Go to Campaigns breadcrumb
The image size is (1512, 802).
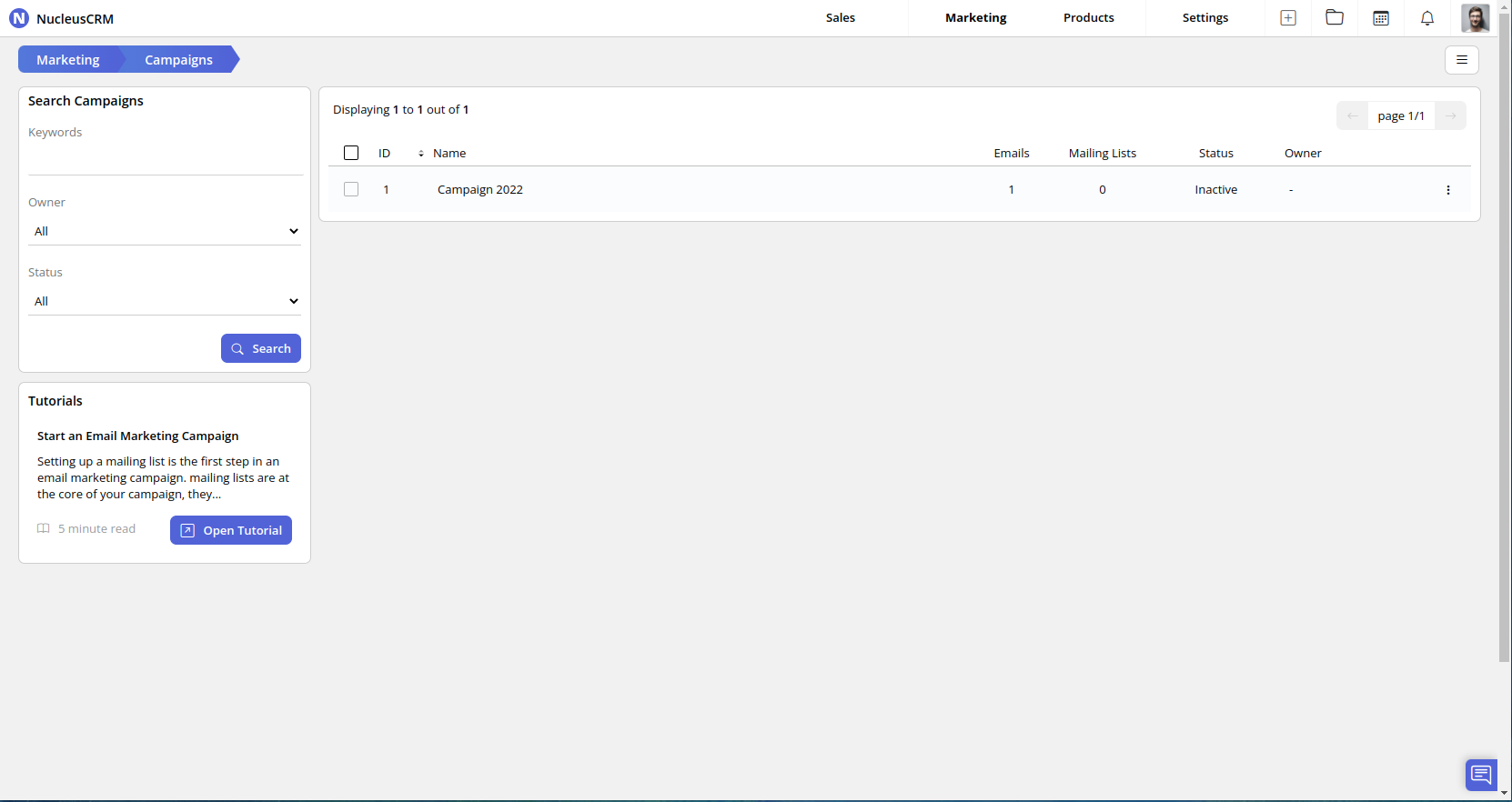click(179, 60)
